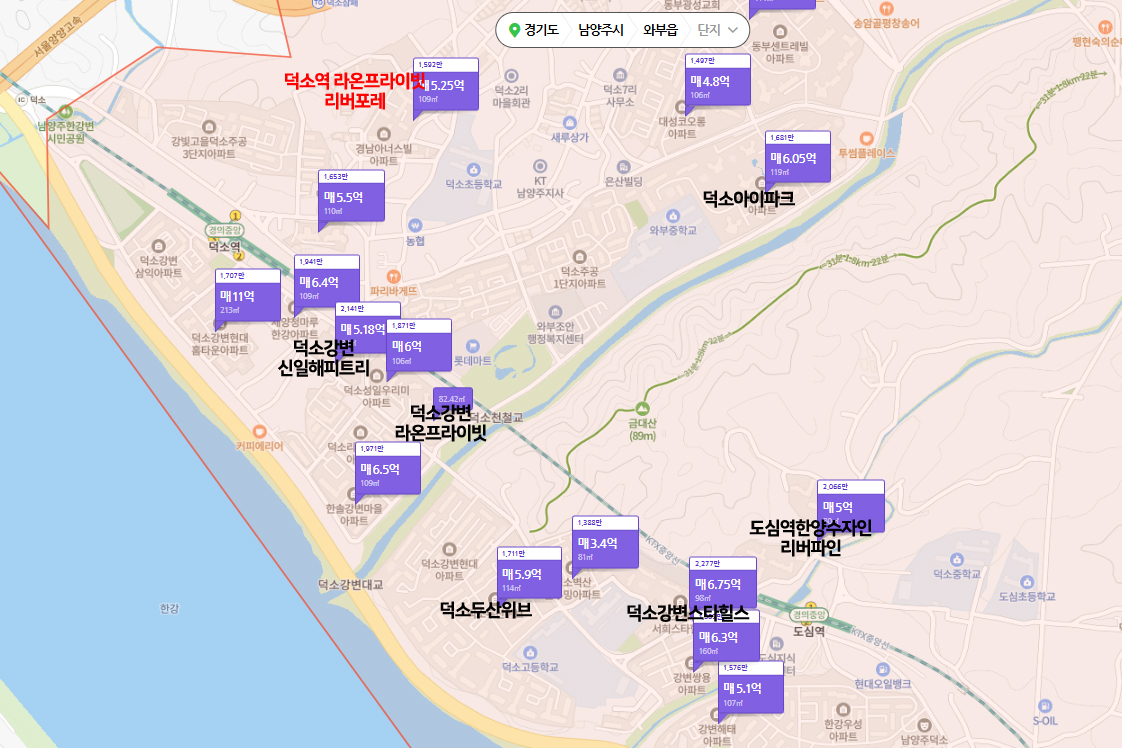
Task: Click the 파리바게뜨 restaurant icon
Action: coord(393,276)
